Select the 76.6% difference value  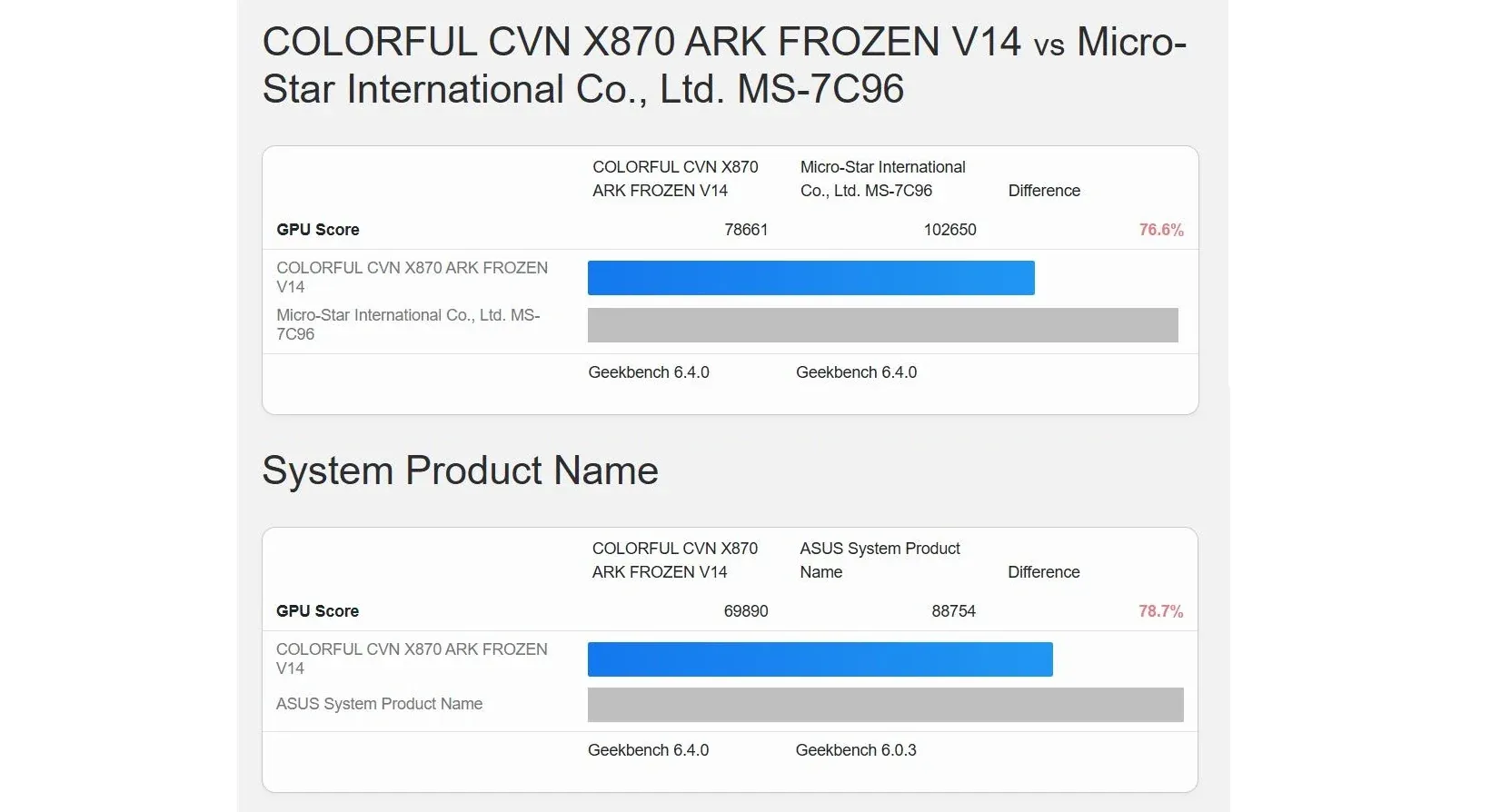pyautogui.click(x=1161, y=230)
